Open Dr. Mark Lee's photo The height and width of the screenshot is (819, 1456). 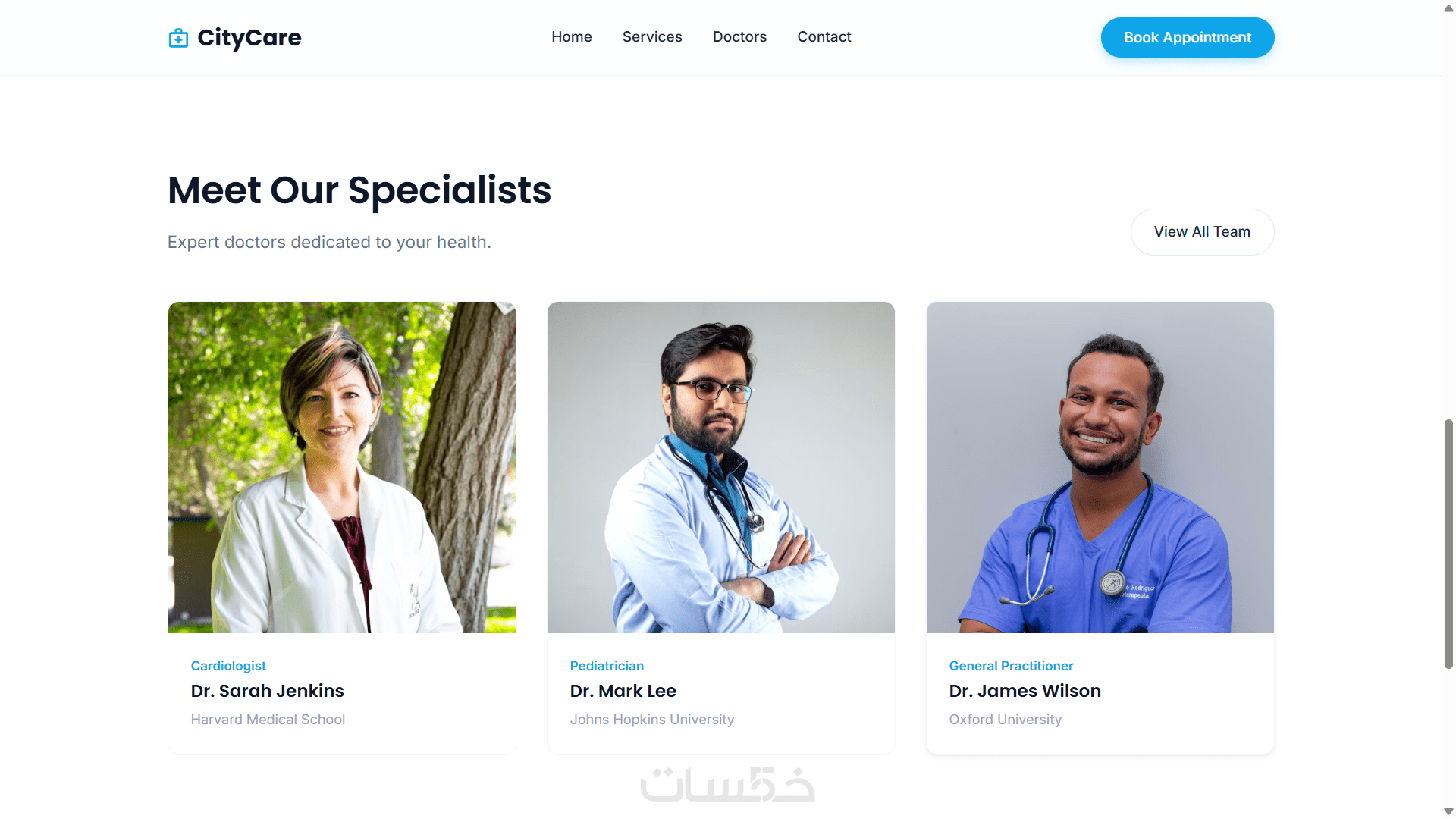[721, 467]
